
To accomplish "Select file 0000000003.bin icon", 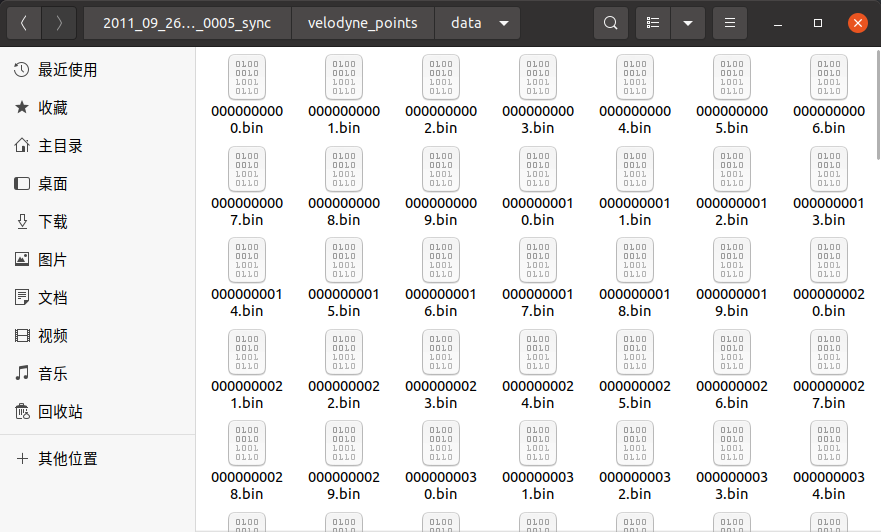I will point(538,78).
